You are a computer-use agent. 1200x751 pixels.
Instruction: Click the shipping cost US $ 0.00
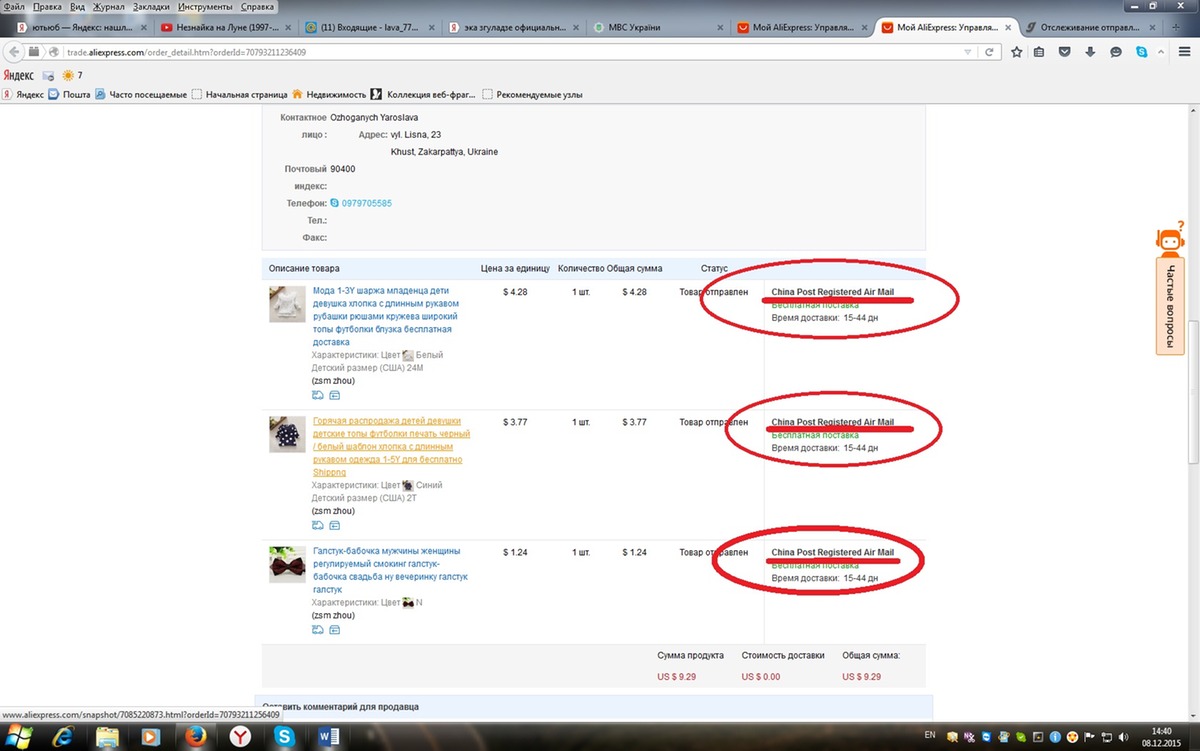(762, 677)
